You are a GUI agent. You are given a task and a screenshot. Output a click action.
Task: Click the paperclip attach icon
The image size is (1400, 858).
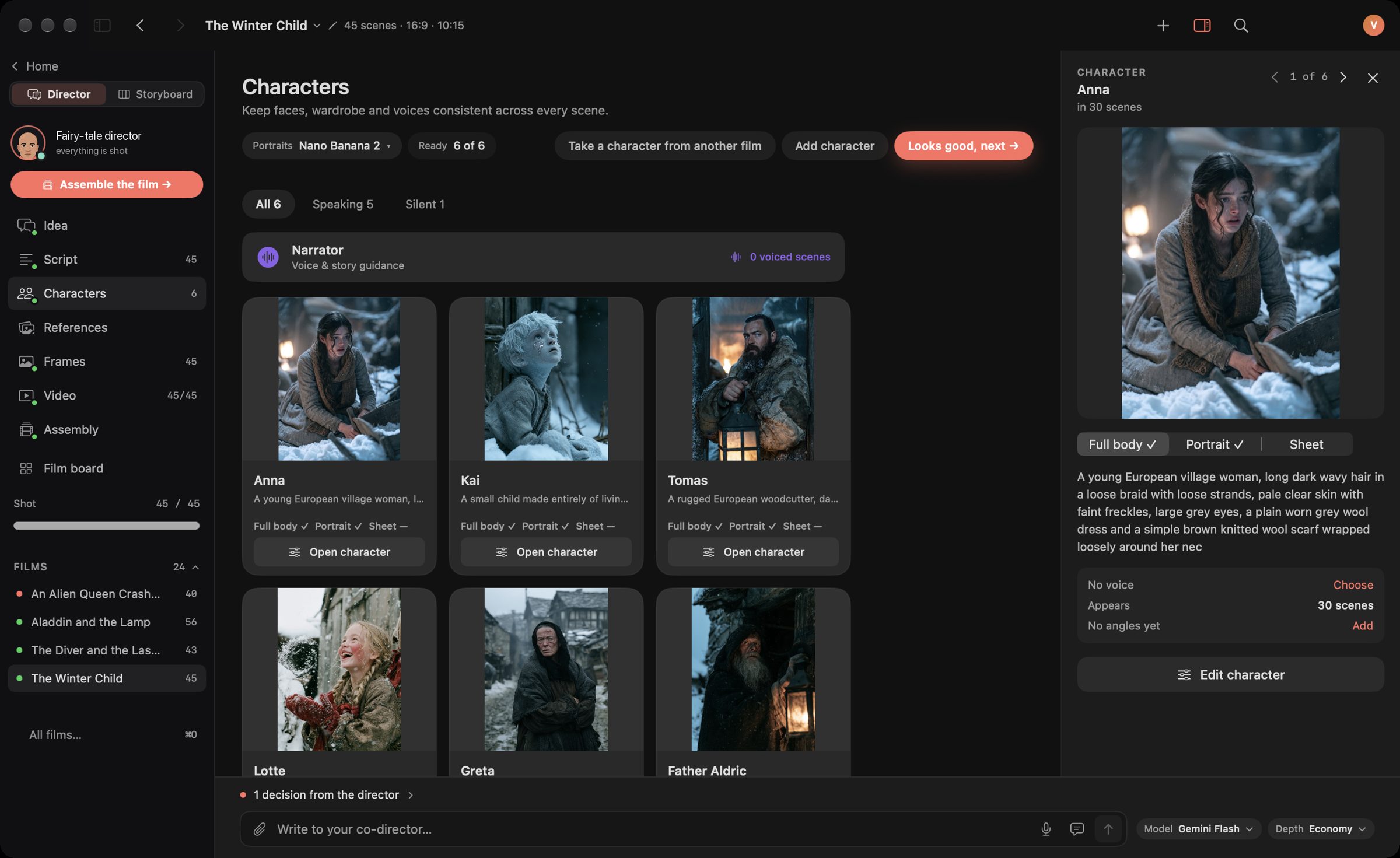click(260, 829)
